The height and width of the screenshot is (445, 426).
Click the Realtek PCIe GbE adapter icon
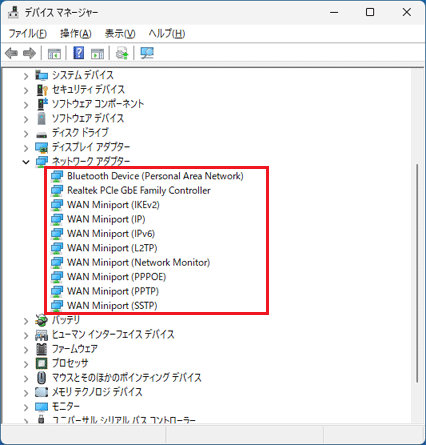(x=57, y=191)
